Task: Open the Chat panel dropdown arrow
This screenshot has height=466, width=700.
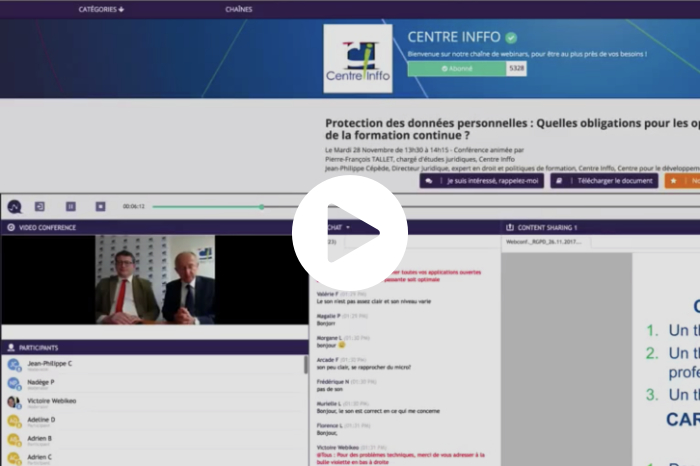Action: point(348,228)
